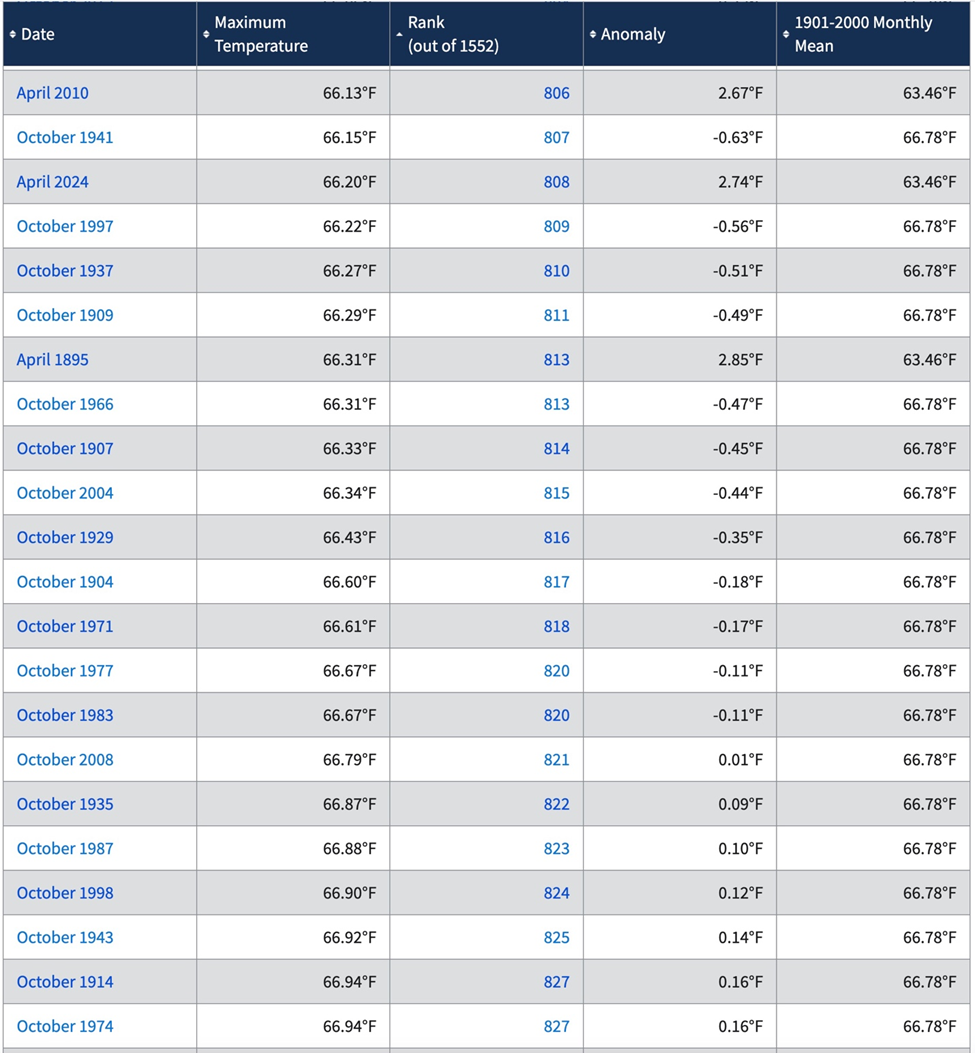975x1053 pixels.
Task: Click the sort arrows icon beside Date
Action: [x=13, y=35]
